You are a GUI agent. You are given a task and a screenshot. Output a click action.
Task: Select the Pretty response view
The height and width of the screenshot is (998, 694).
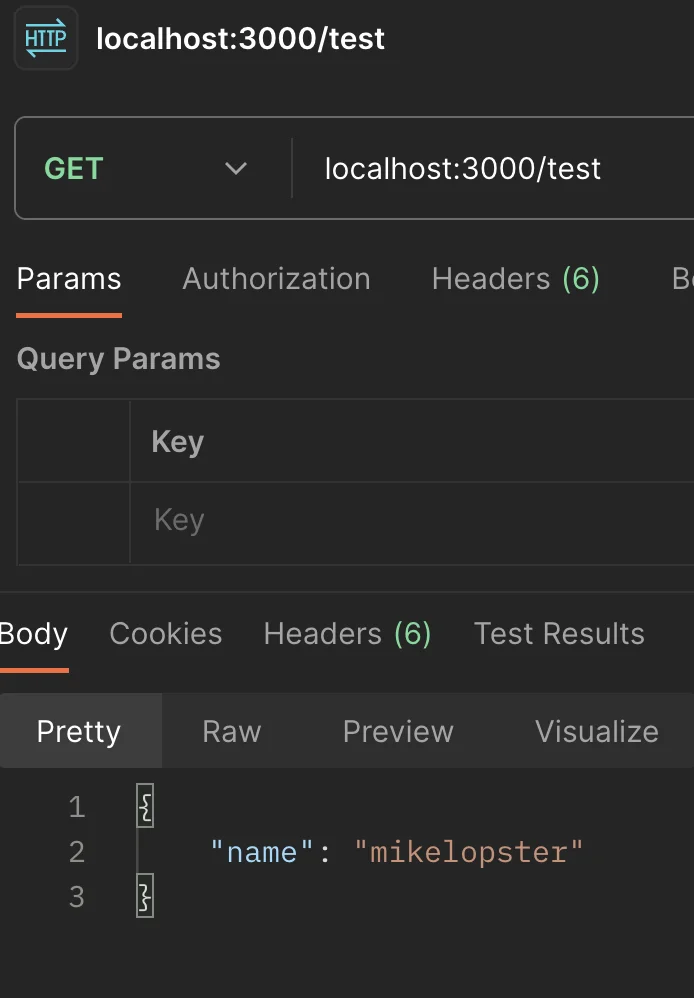[x=79, y=731]
